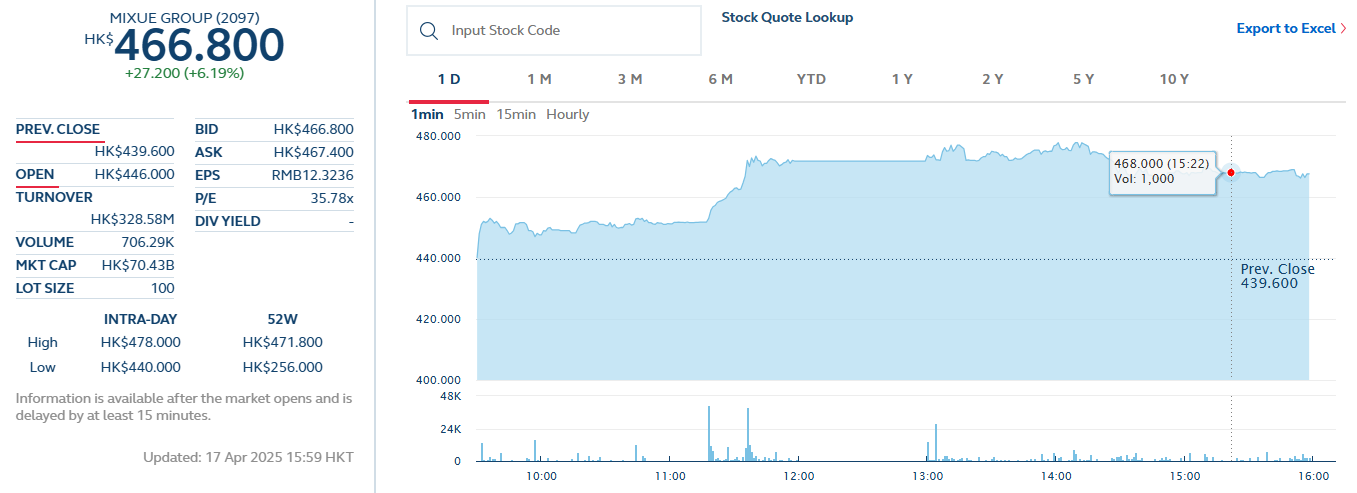Select the Hourly interval option
This screenshot has width=1357, height=493.
coord(568,115)
